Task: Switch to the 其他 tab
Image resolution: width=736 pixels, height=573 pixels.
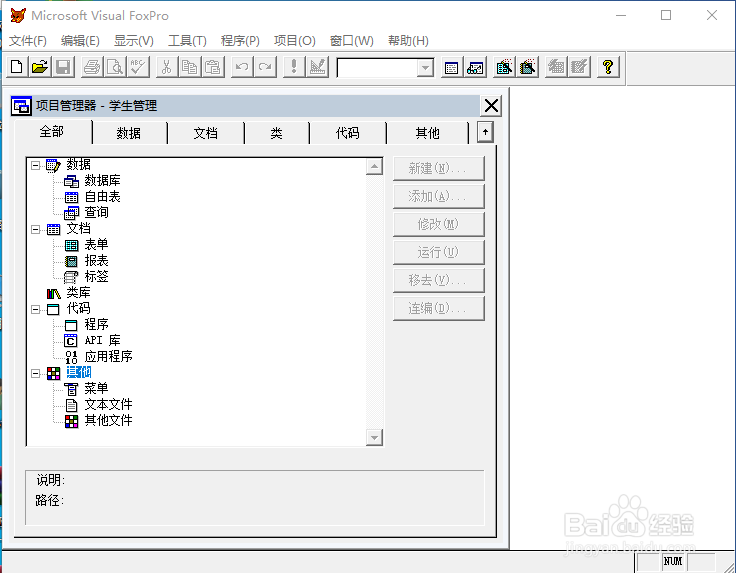Action: tap(427, 133)
